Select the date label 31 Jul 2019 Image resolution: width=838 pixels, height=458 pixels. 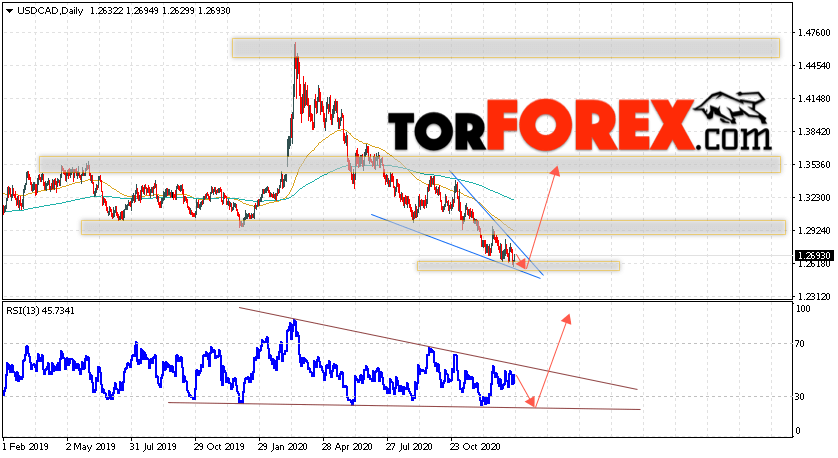click(153, 447)
